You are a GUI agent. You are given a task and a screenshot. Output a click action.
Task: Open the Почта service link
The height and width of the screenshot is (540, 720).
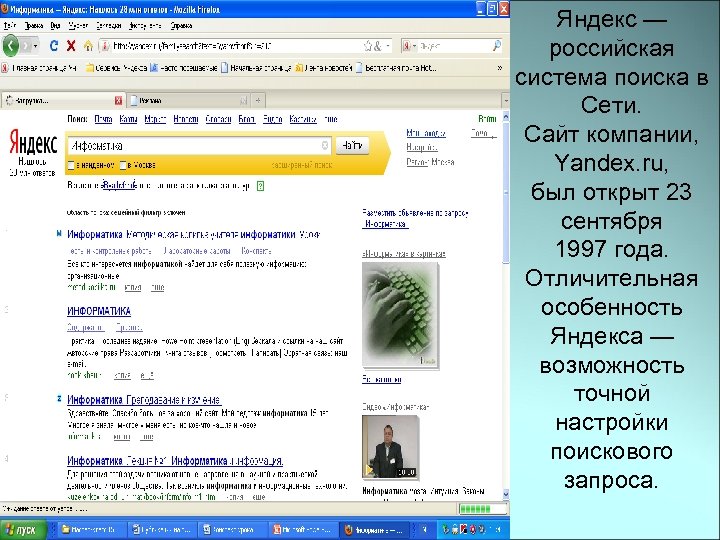(103, 119)
